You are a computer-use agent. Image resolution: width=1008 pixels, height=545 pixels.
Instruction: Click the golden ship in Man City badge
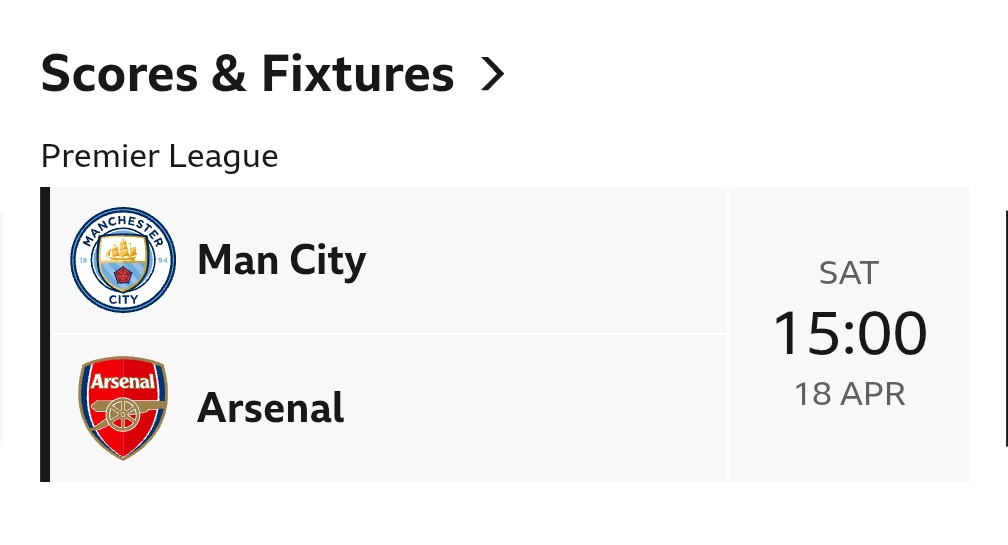tap(123, 249)
